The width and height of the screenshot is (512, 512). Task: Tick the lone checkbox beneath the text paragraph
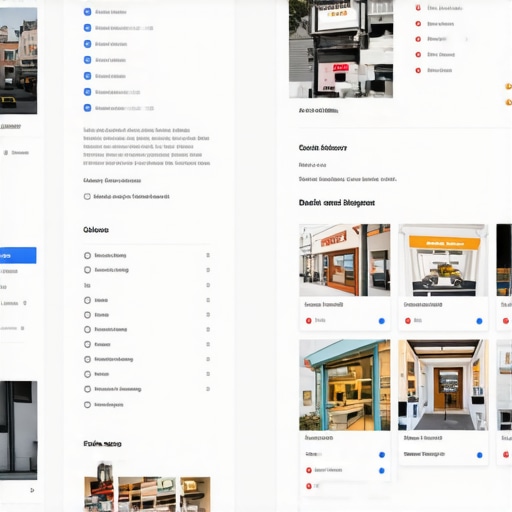coord(87,197)
